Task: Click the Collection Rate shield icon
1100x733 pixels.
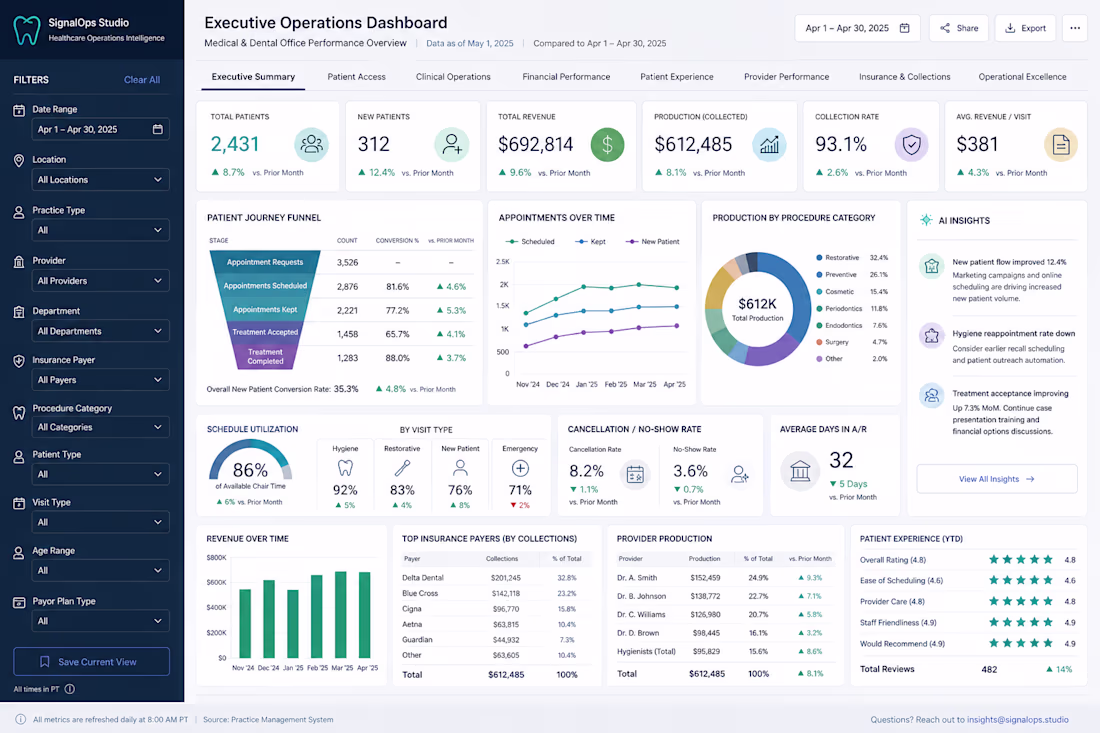Action: 911,144
